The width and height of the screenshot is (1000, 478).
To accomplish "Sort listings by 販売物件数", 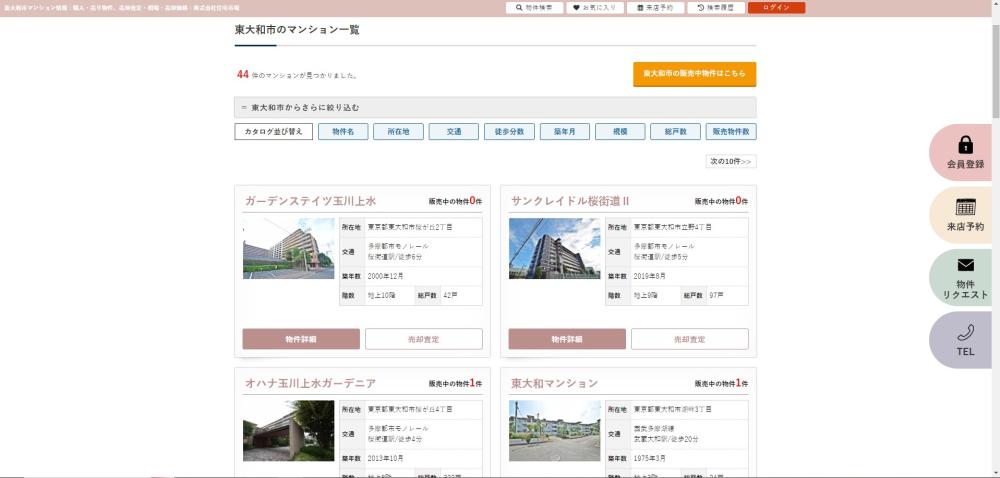I will (731, 132).
